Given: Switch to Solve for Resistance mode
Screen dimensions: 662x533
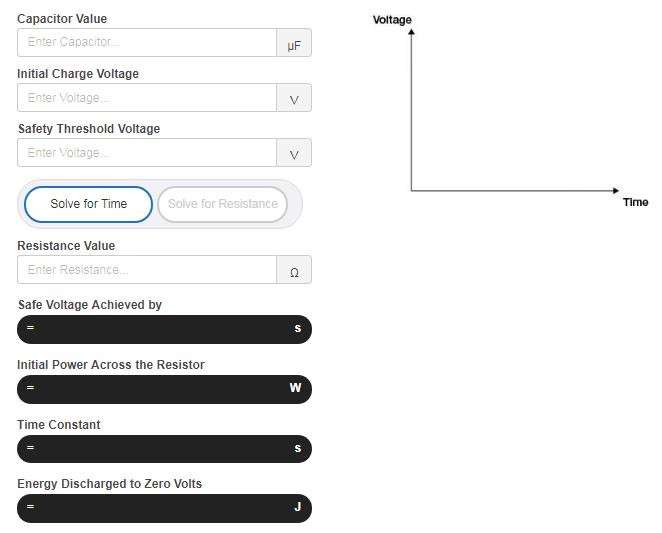Looking at the screenshot, I should 223,204.
